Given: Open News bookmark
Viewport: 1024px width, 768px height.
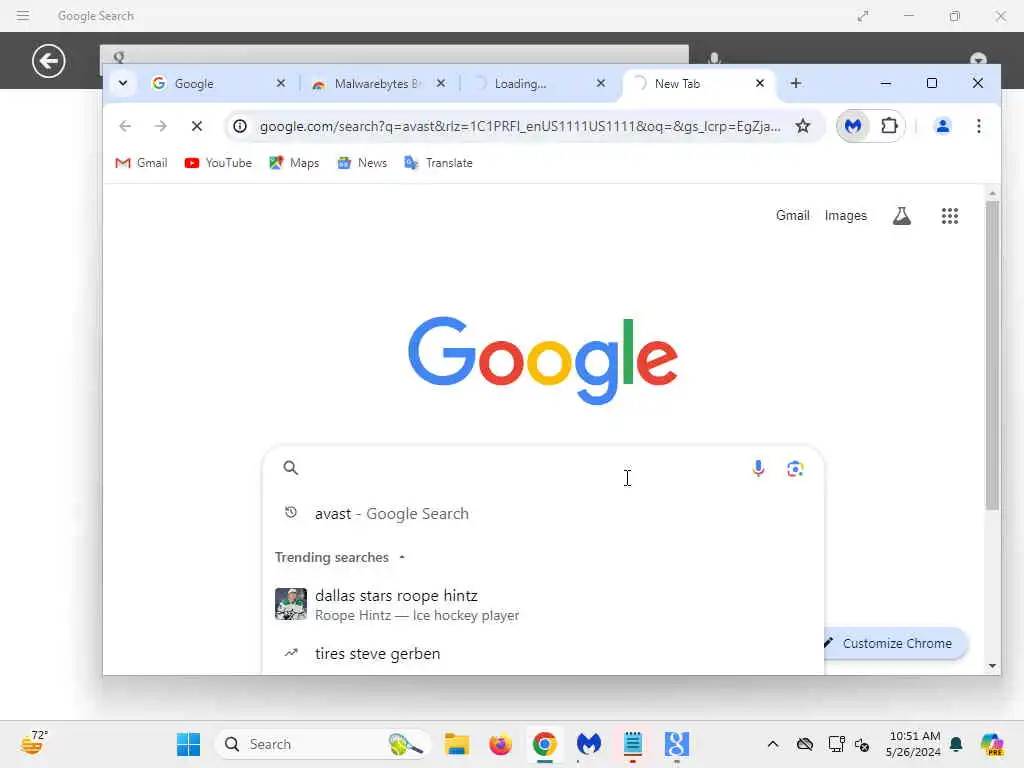Looking at the screenshot, I should click(x=362, y=163).
